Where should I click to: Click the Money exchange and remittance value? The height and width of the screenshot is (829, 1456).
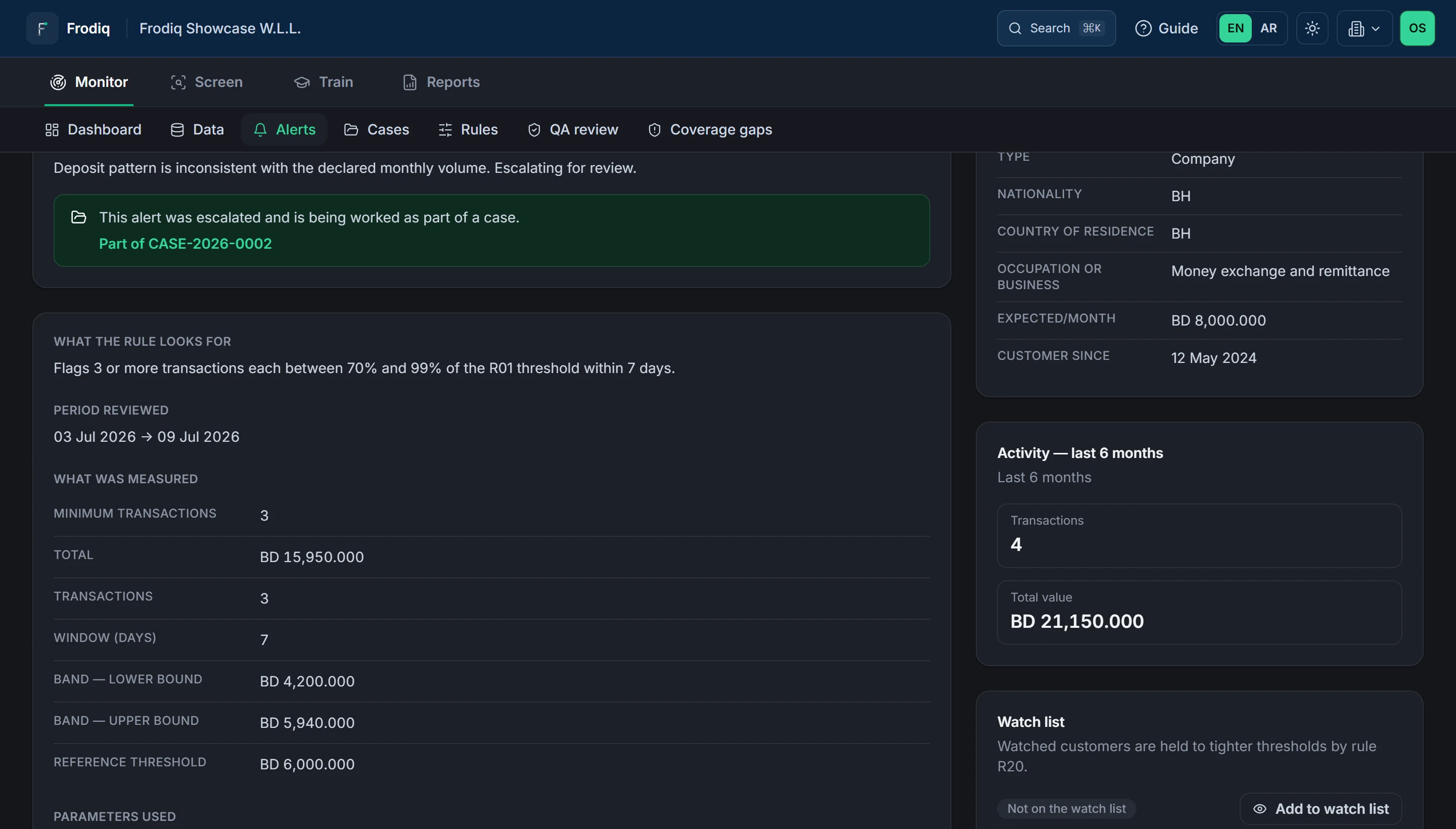1280,271
